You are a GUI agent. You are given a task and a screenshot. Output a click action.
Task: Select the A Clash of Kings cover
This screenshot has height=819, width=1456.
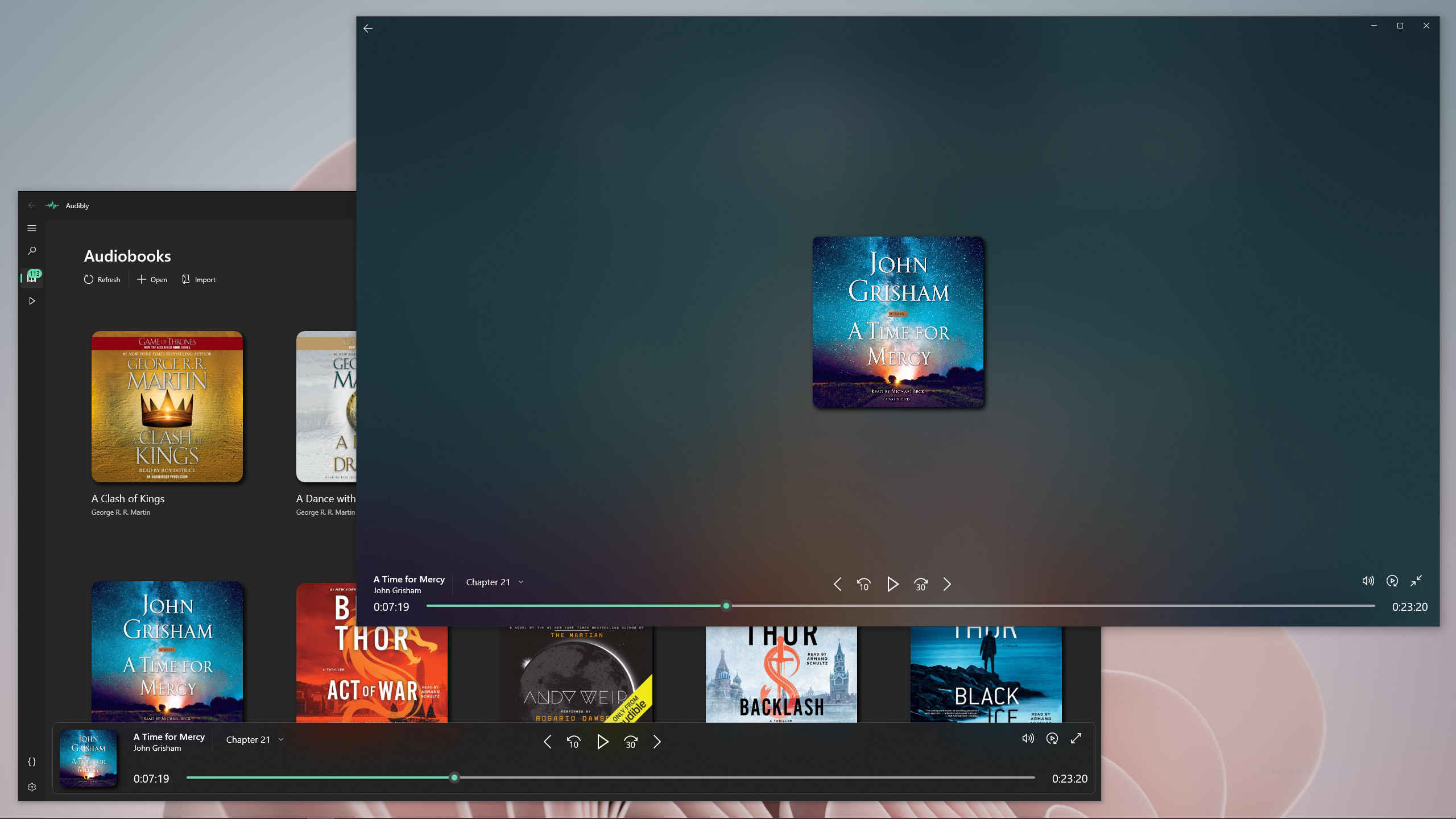[x=167, y=407]
